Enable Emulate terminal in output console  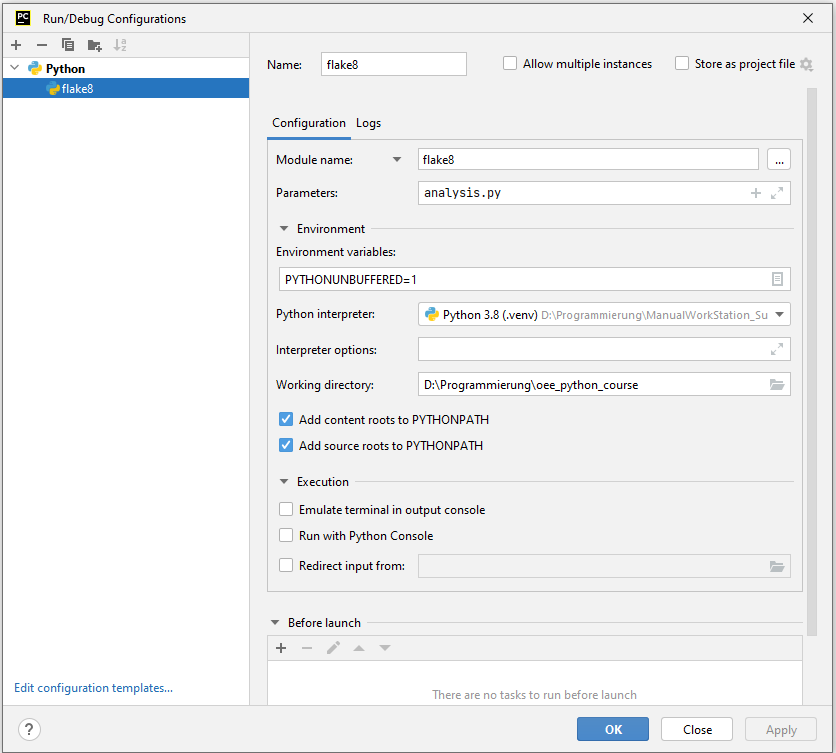(286, 509)
